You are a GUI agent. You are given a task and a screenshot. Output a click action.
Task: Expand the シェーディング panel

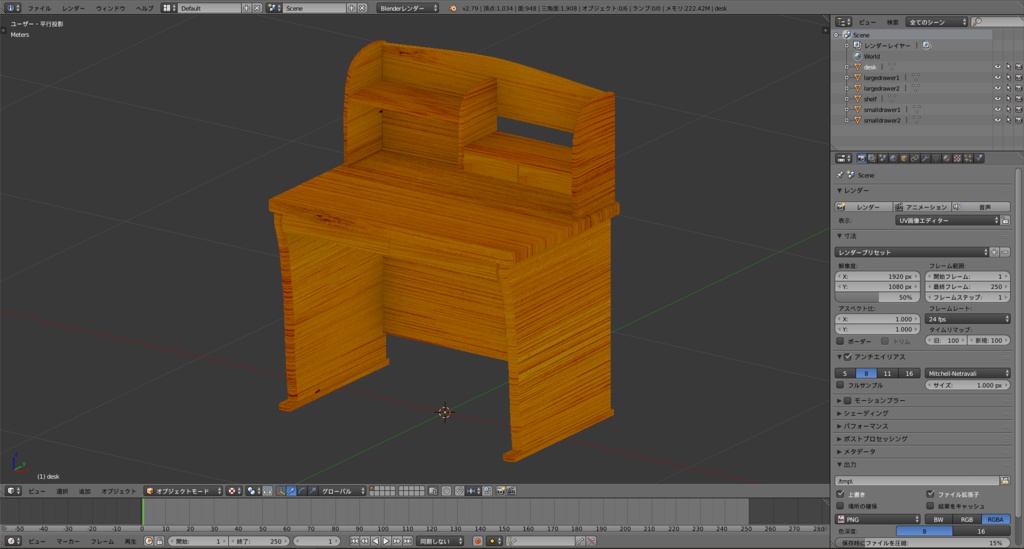coord(865,412)
